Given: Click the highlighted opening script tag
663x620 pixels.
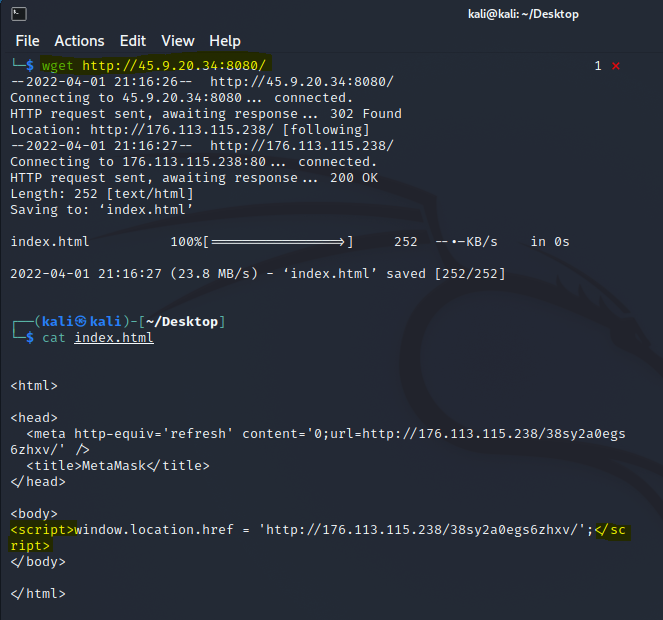Looking at the screenshot, I should [42, 530].
